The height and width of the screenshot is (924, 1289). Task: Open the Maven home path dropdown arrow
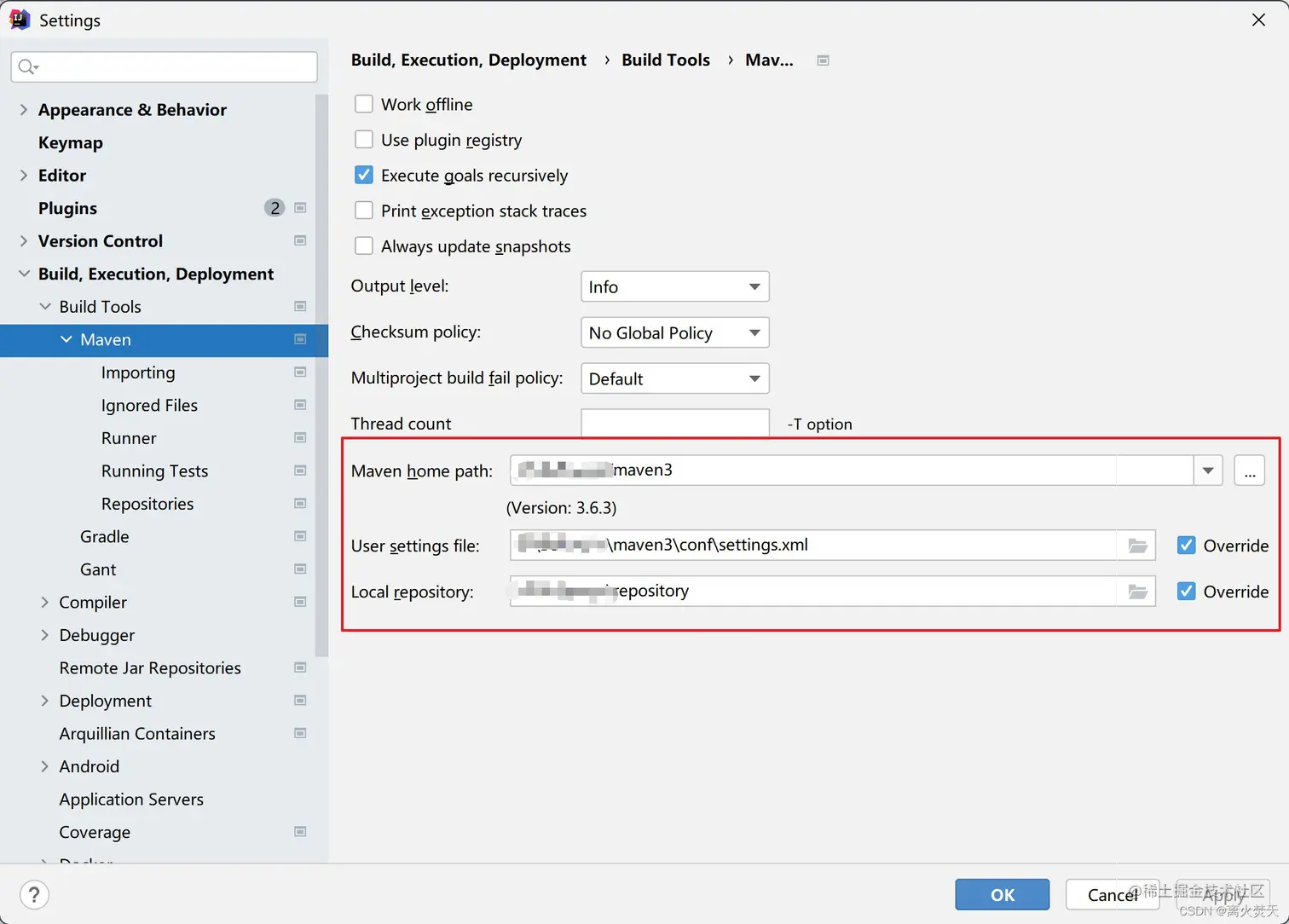pyautogui.click(x=1208, y=471)
